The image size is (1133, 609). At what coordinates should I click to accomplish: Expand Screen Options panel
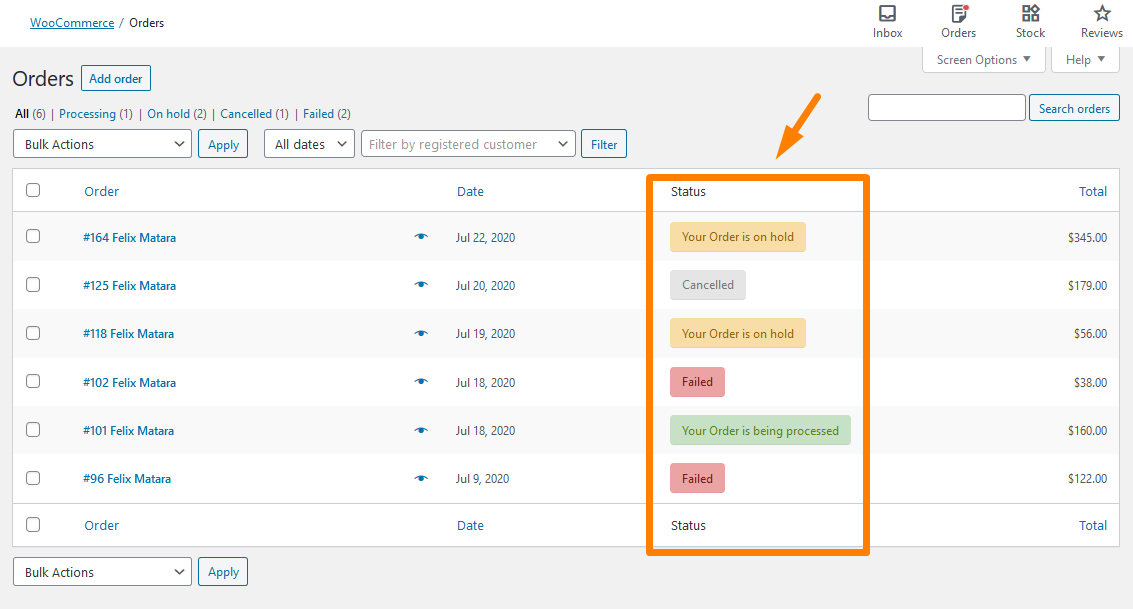pos(983,60)
